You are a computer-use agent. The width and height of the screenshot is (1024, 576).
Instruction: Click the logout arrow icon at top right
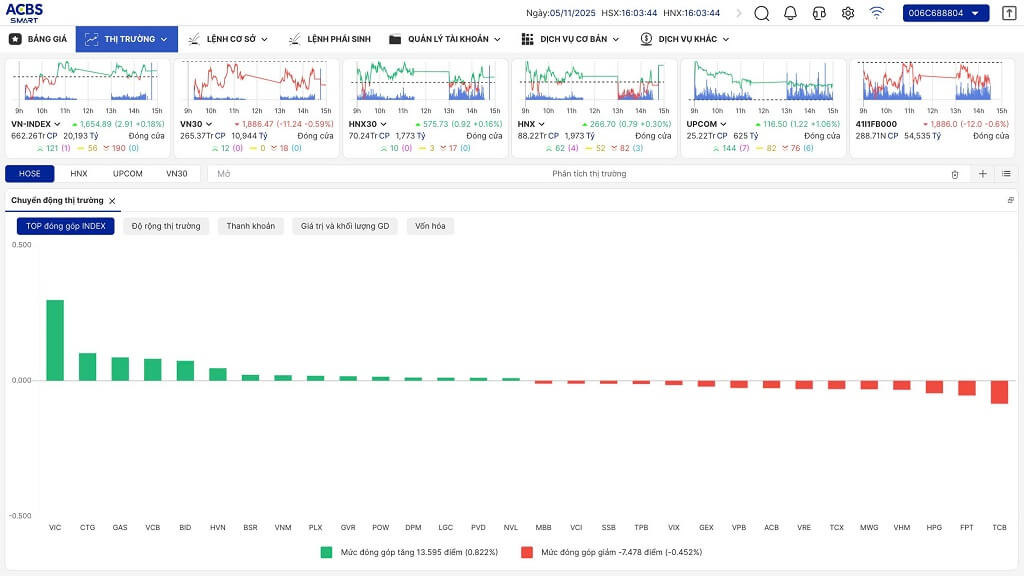click(x=1008, y=13)
